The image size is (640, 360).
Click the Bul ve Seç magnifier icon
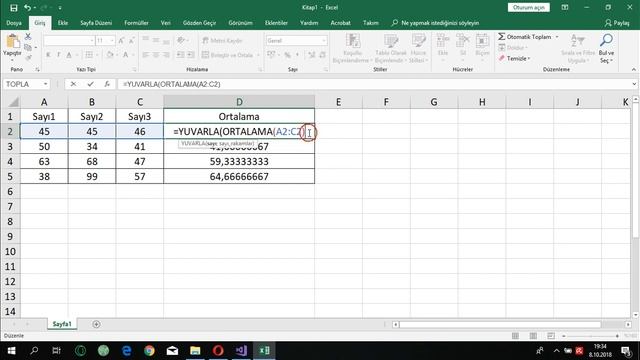click(x=606, y=40)
